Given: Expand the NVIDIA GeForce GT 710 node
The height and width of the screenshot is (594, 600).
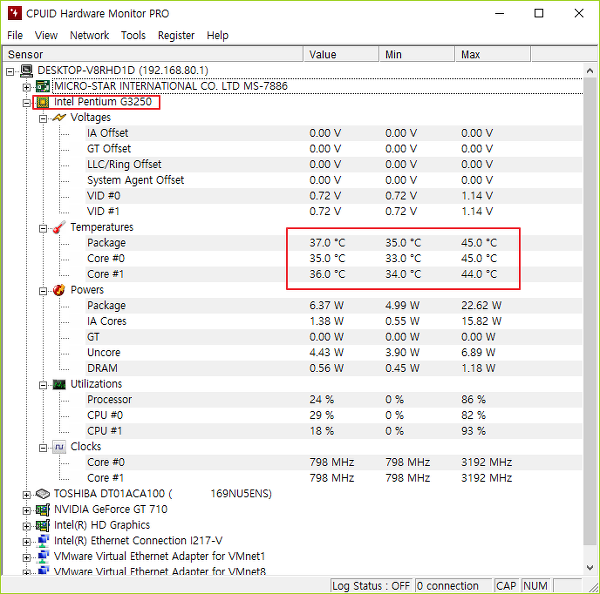Looking at the screenshot, I should coord(26,511).
